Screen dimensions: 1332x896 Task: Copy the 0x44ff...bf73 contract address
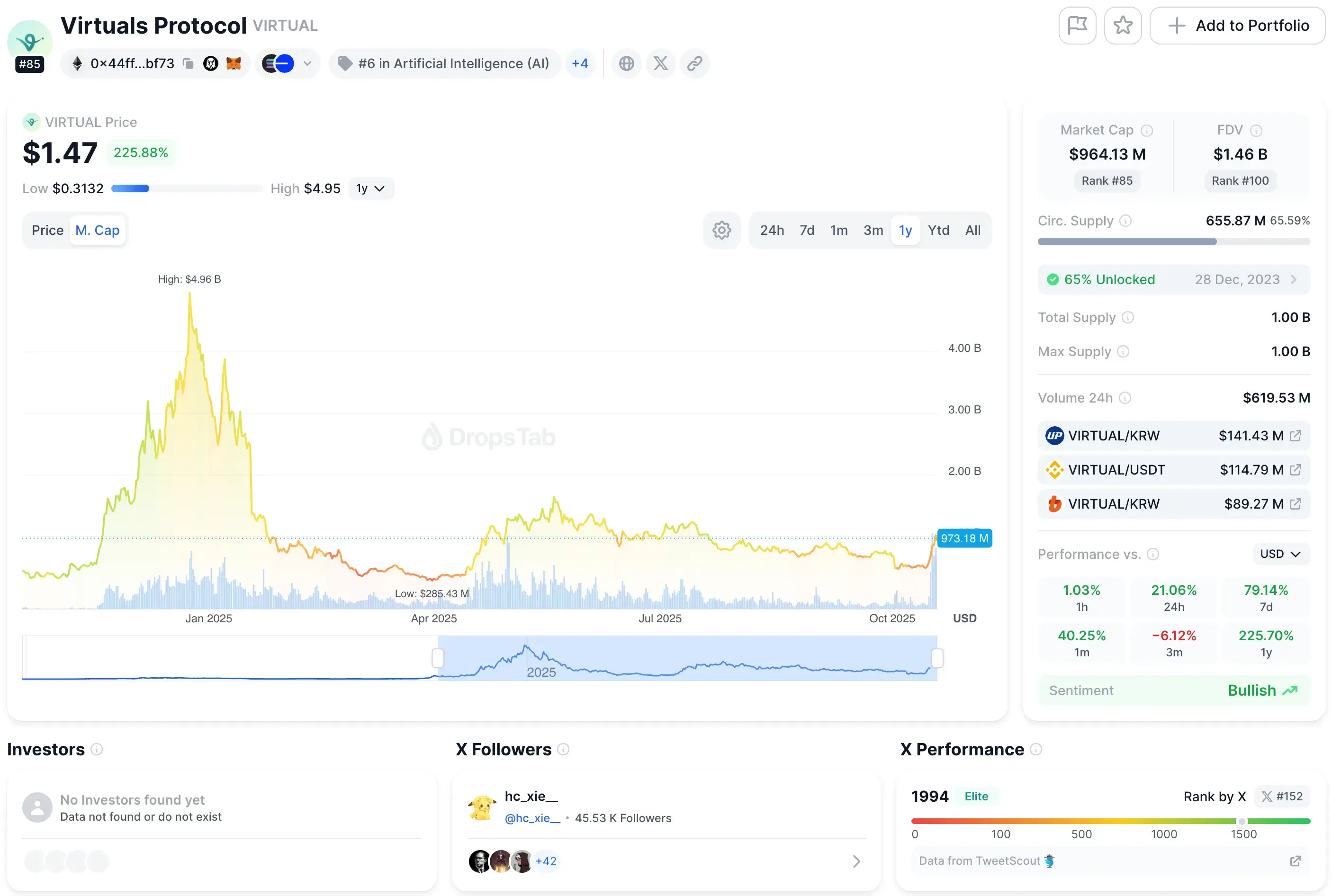(x=189, y=63)
